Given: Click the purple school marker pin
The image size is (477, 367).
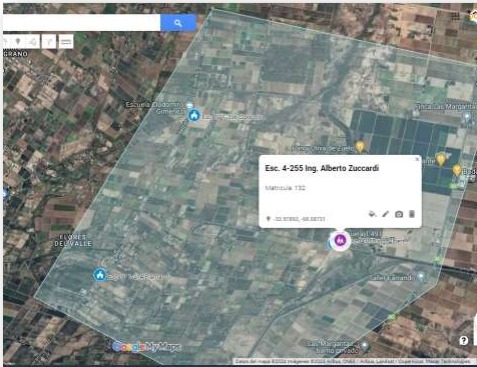Looking at the screenshot, I should tap(340, 240).
